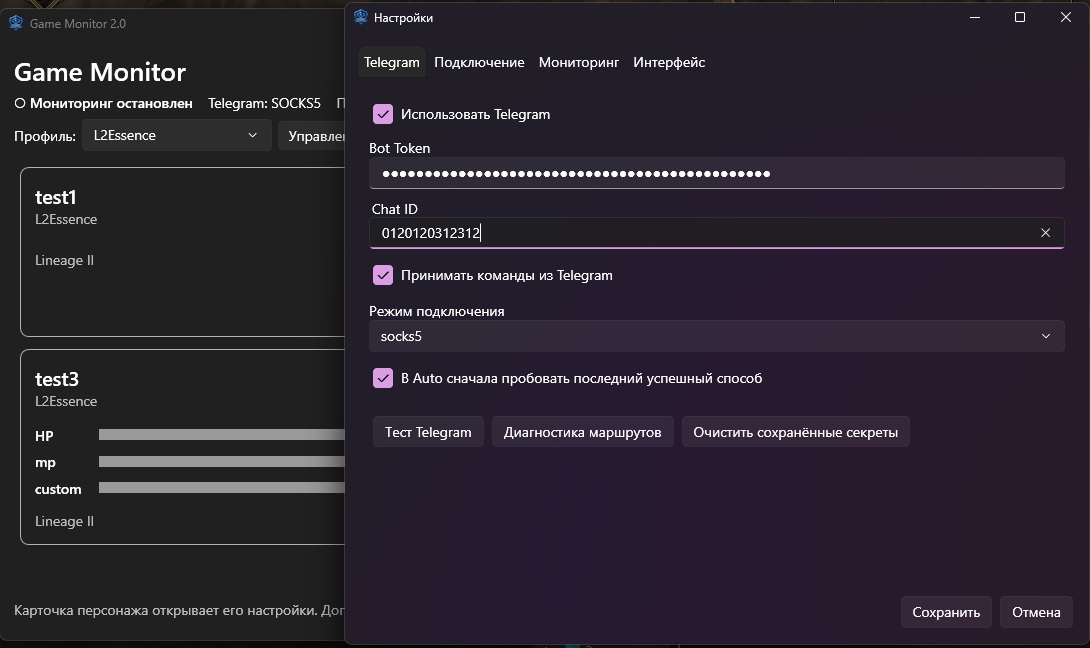The height and width of the screenshot is (648, 1090).
Task: Toggle the Использовать Telegram checkbox
Action: point(383,114)
